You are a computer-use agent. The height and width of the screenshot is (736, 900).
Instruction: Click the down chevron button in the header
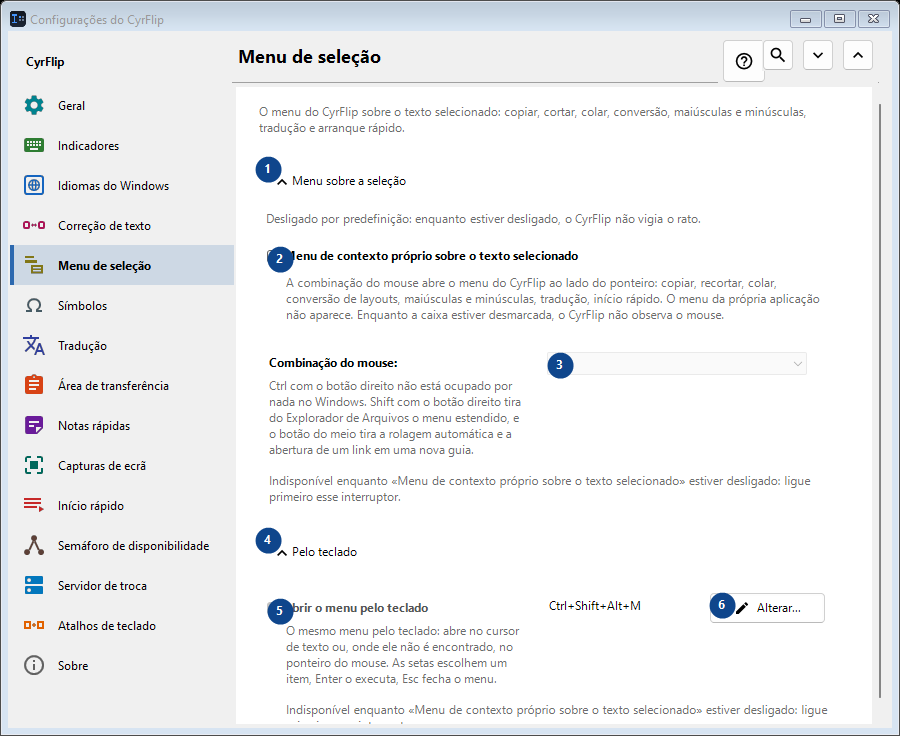(x=818, y=55)
